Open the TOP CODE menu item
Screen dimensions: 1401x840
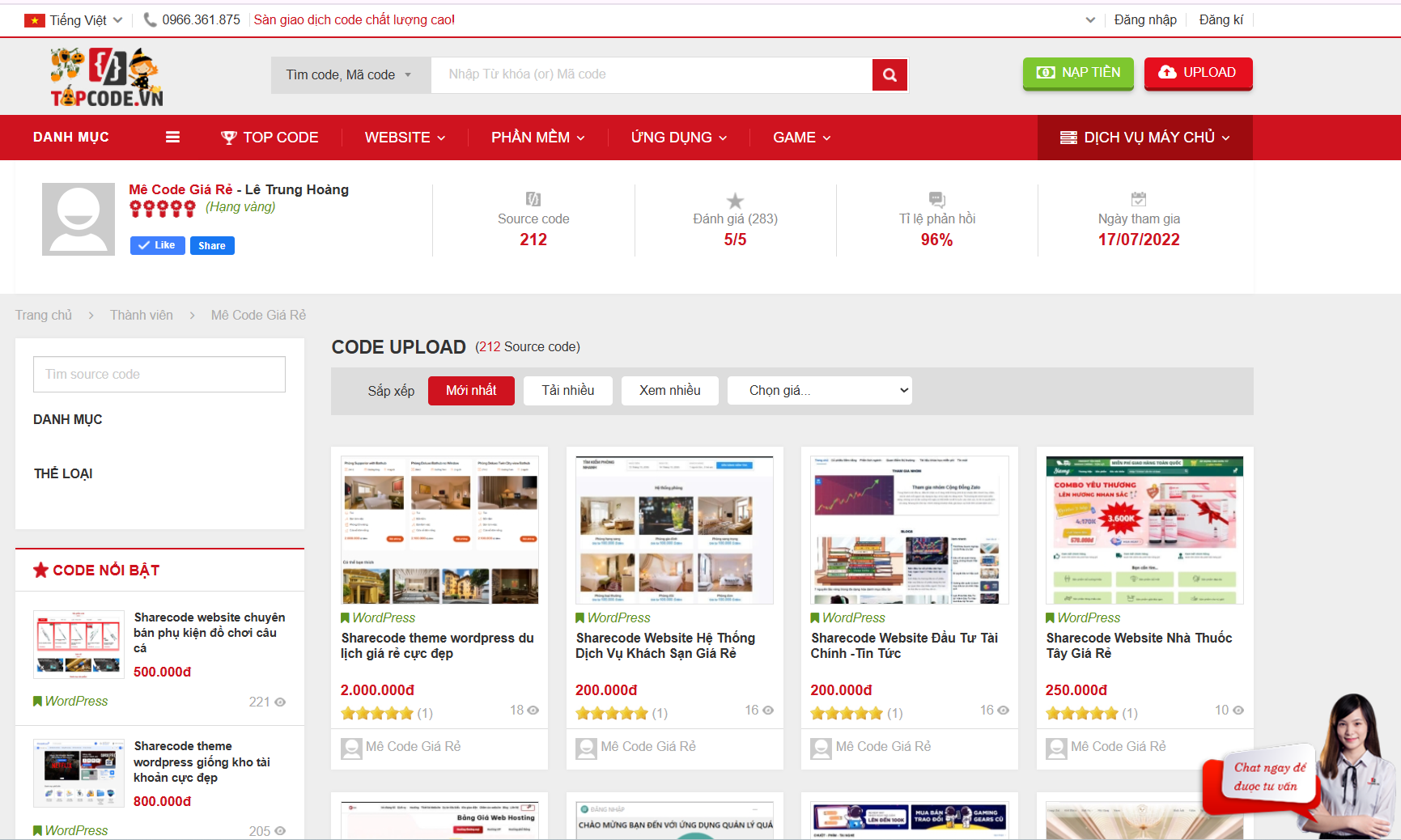click(x=270, y=138)
